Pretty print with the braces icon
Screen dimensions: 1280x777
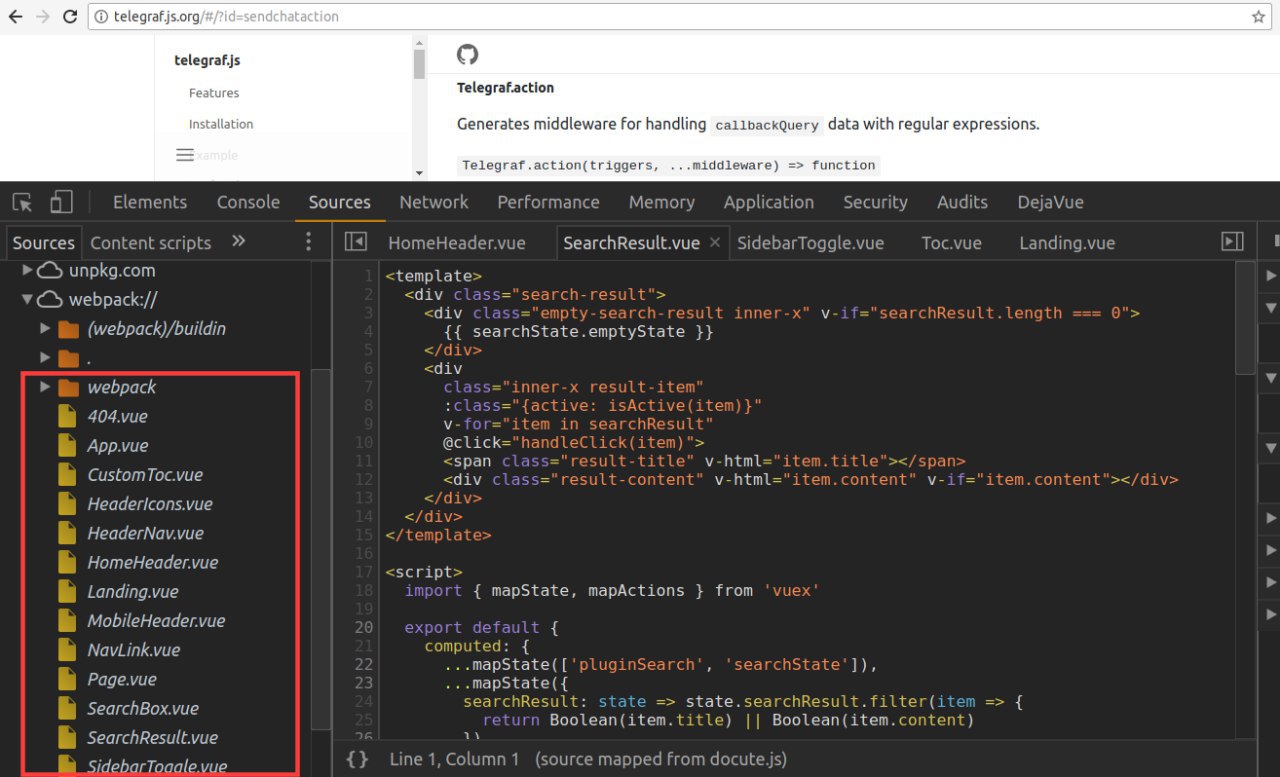tap(357, 759)
